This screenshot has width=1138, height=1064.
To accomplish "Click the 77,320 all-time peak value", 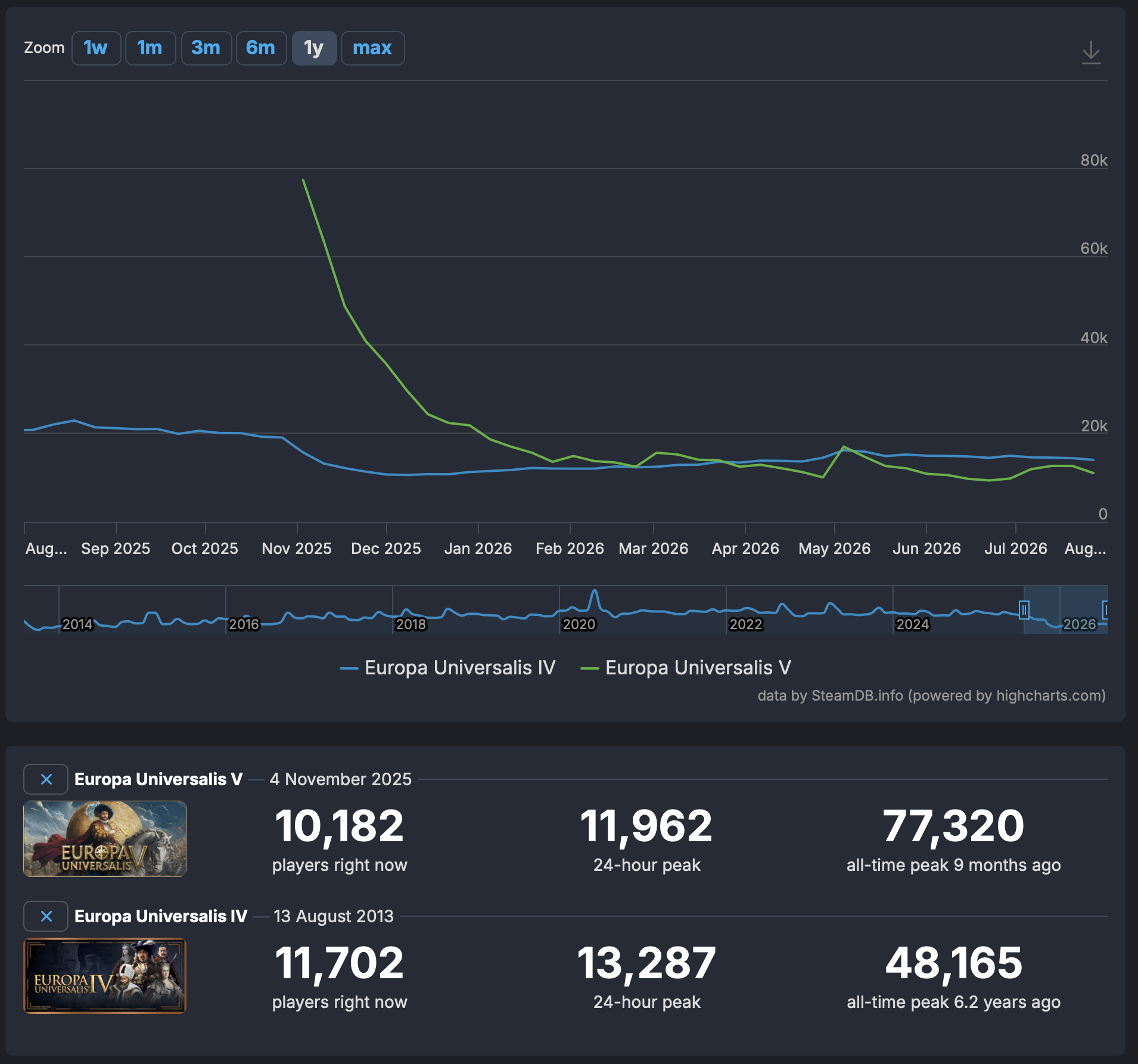I will pyautogui.click(x=954, y=826).
